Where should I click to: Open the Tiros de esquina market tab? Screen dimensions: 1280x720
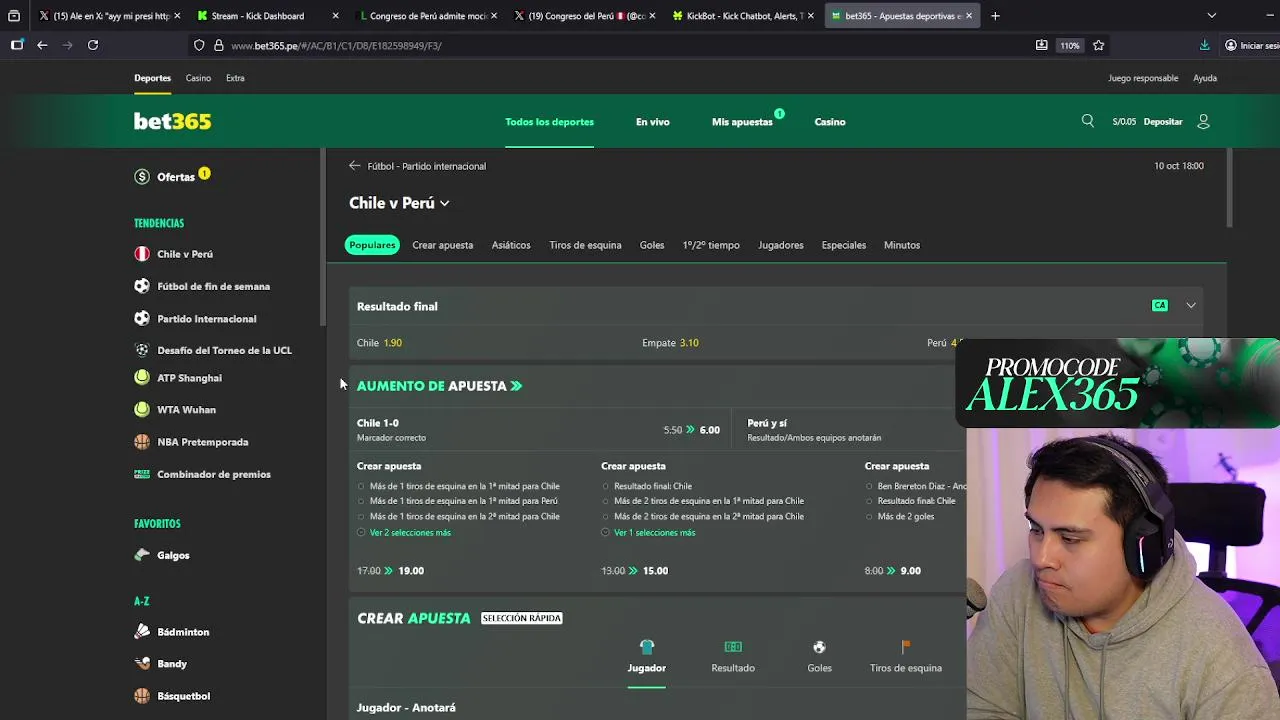pos(585,245)
